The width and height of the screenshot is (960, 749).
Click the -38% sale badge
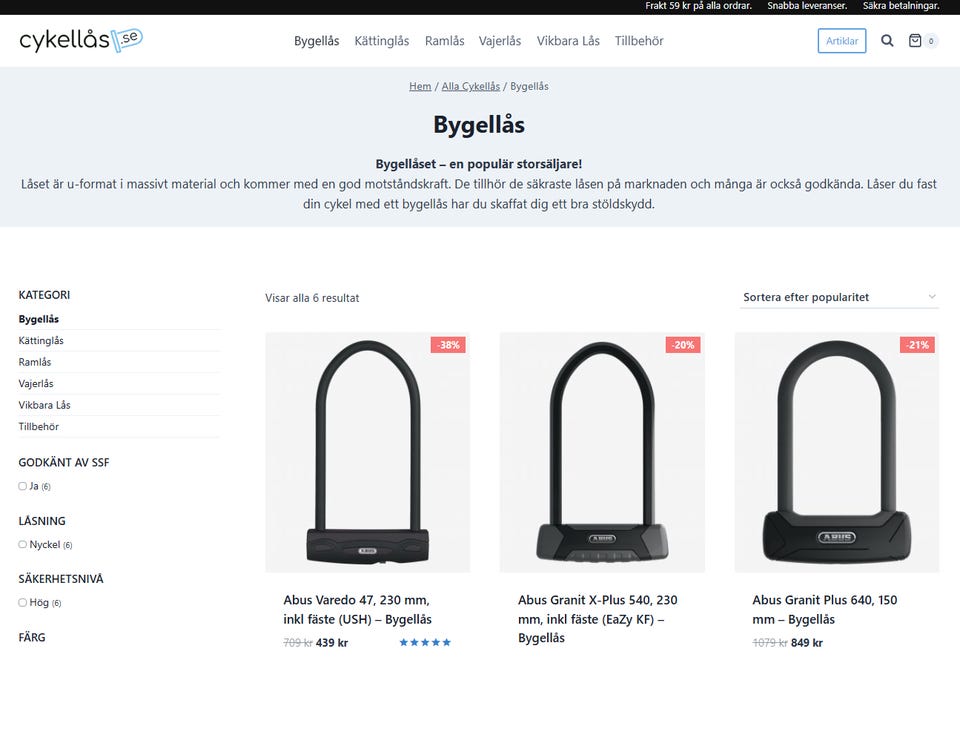448,345
